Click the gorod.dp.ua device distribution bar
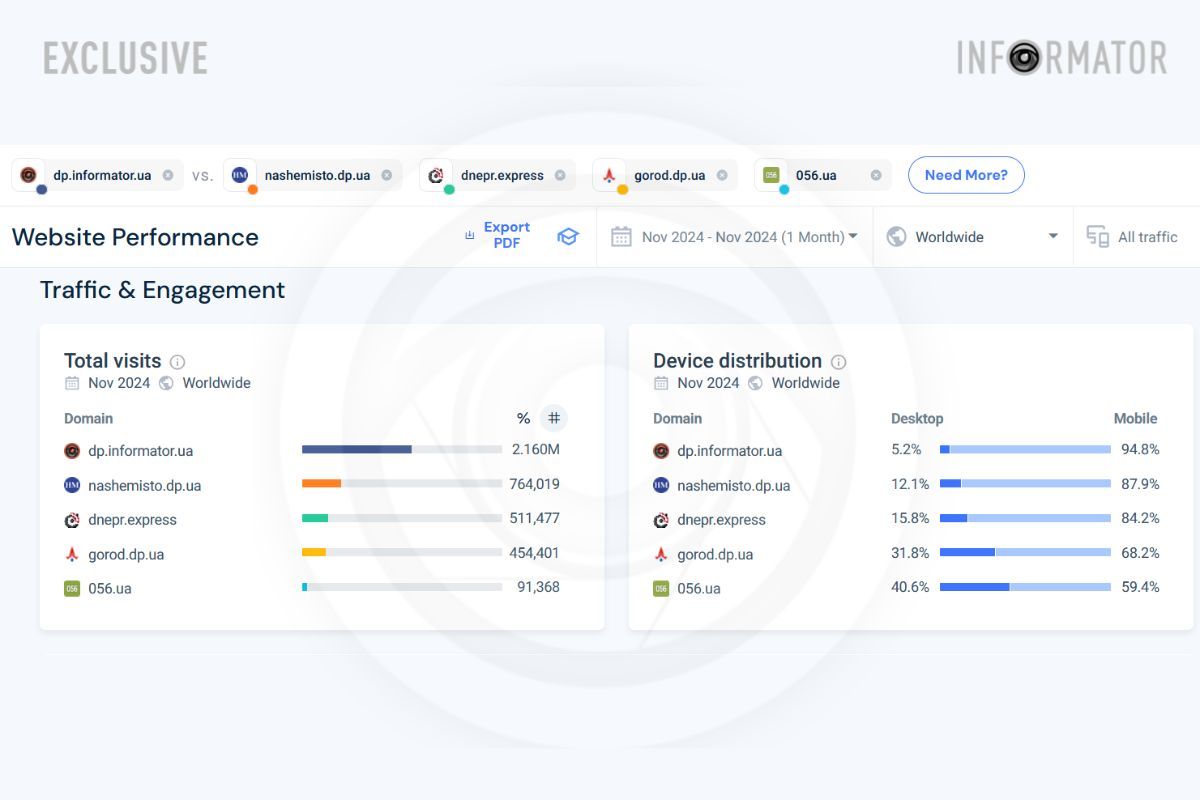Image resolution: width=1200 pixels, height=800 pixels. pos(1025,552)
